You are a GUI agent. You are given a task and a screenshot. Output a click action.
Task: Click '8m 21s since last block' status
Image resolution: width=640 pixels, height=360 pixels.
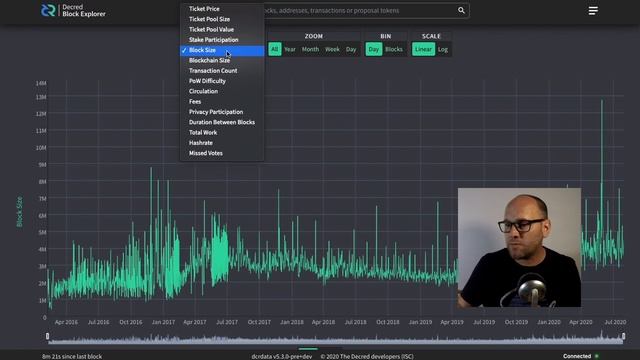72,356
